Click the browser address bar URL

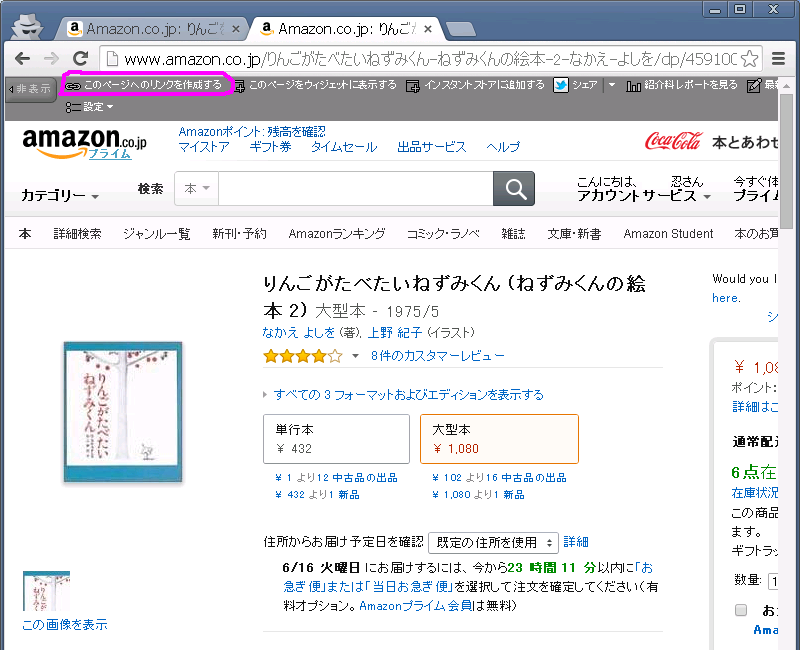(x=430, y=59)
